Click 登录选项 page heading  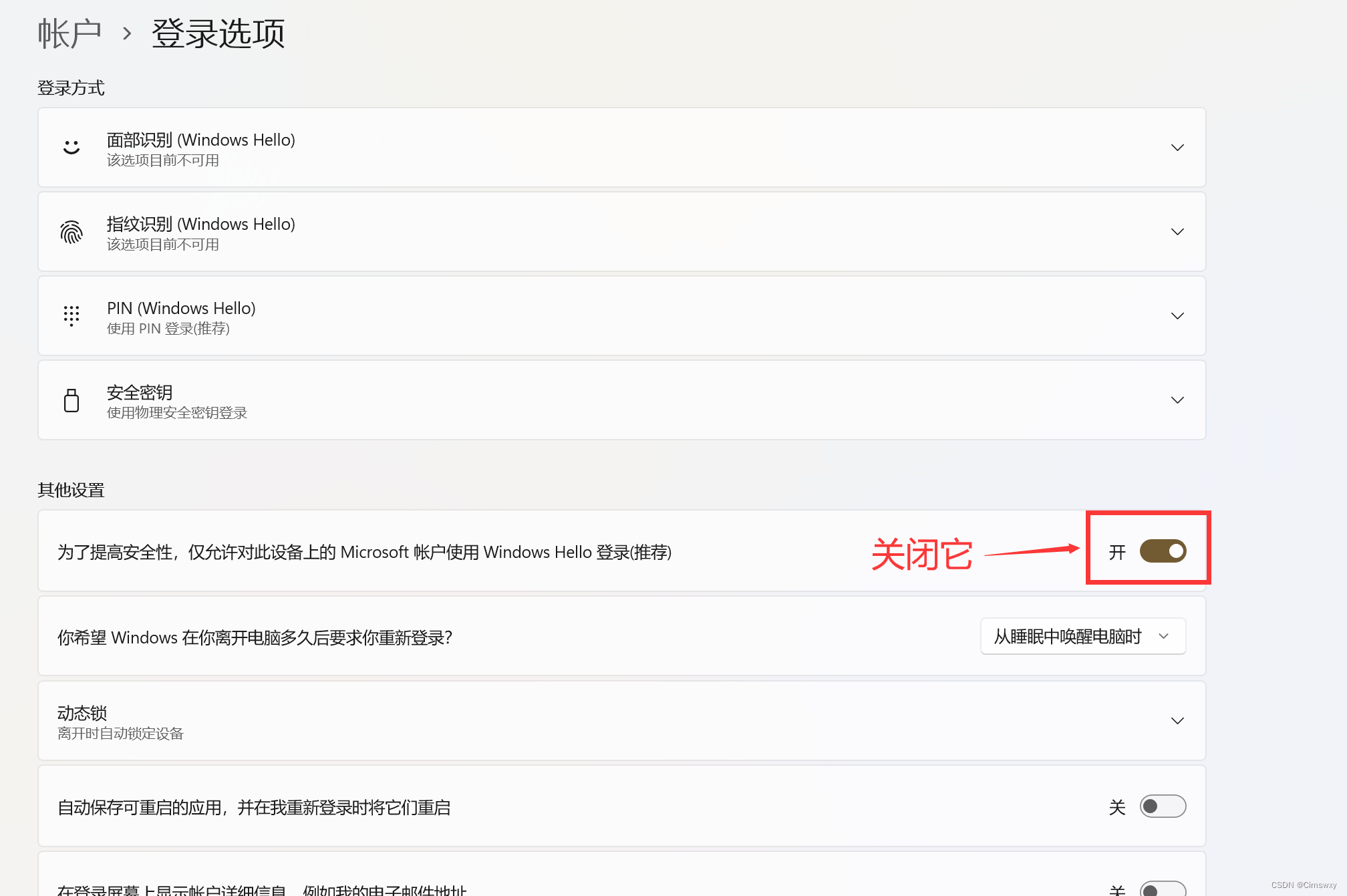[x=218, y=33]
